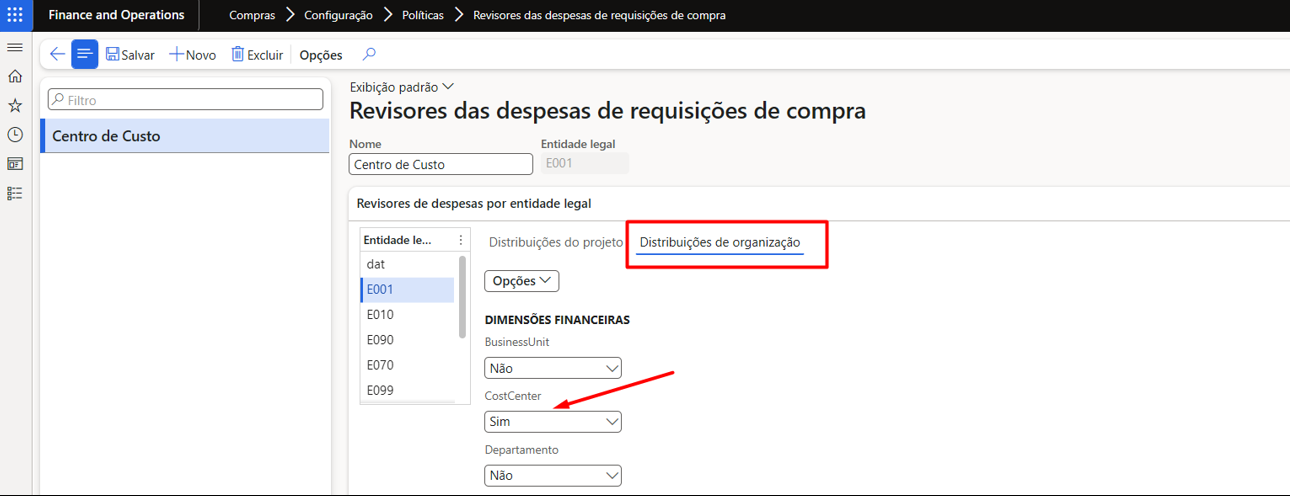Open Modules list icon in sidebar
This screenshot has width=1290, height=496.
[x=15, y=193]
